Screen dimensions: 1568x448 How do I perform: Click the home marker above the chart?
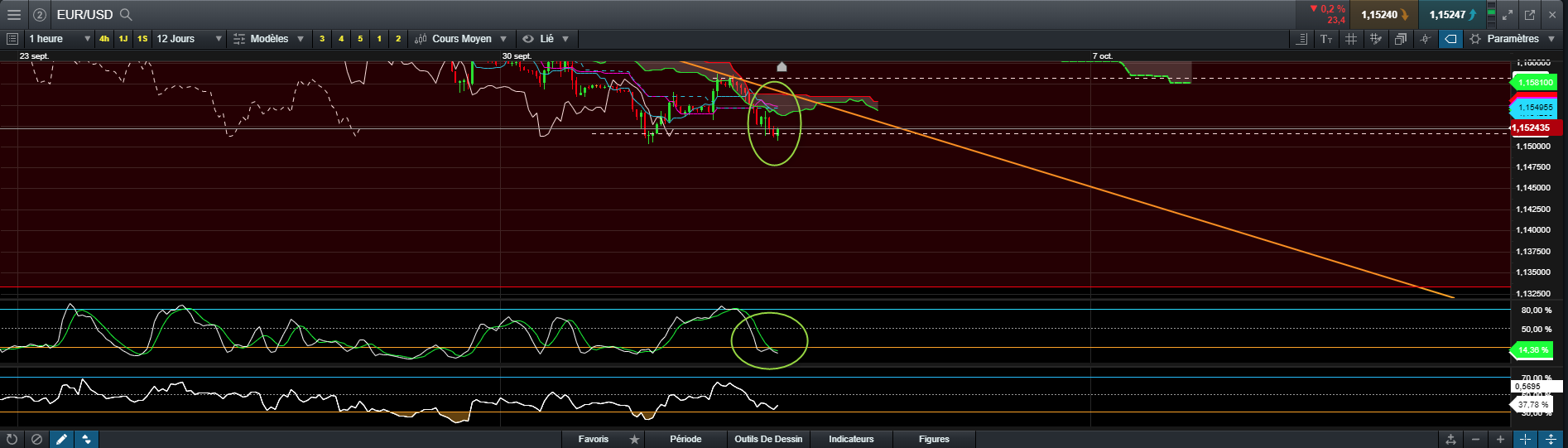(x=782, y=66)
